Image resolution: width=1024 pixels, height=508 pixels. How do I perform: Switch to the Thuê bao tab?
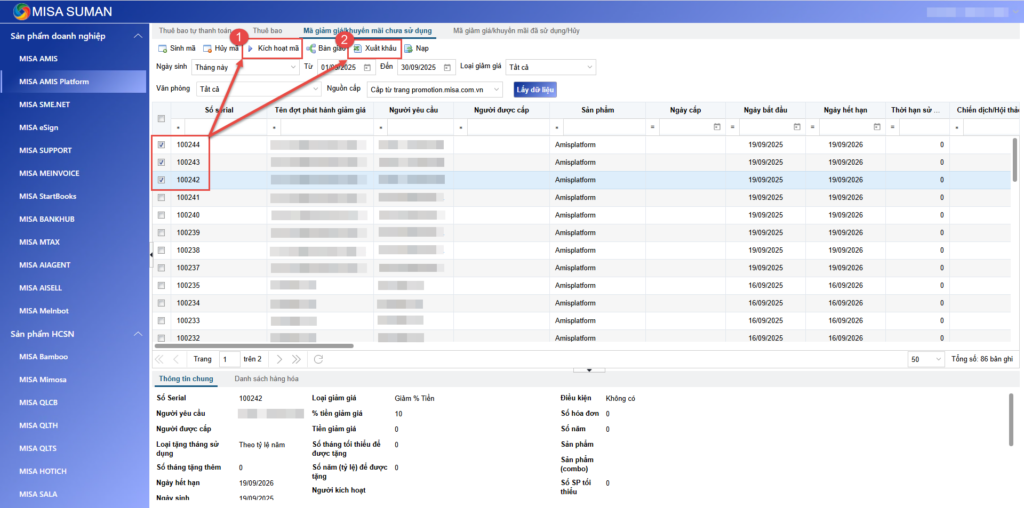pyautogui.click(x=266, y=31)
